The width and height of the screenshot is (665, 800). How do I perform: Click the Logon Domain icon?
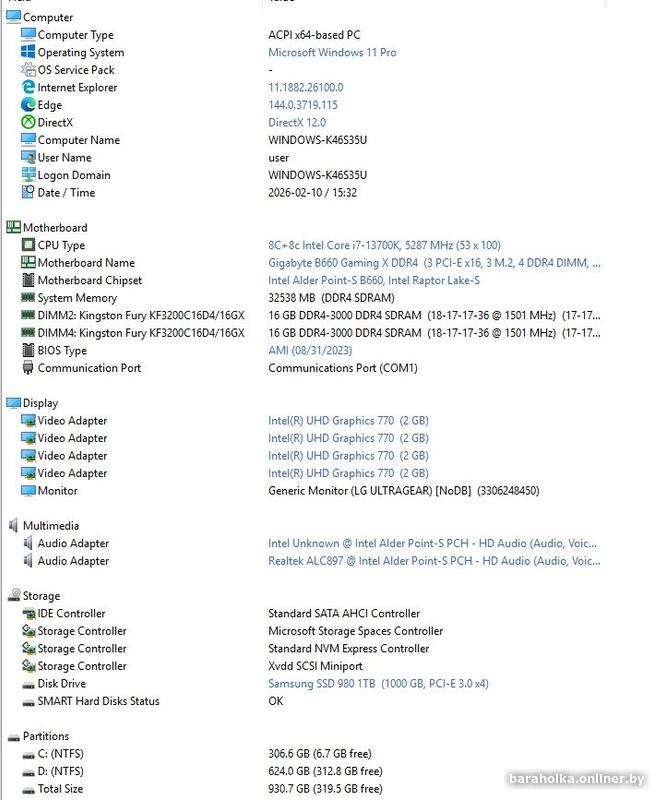(x=28, y=174)
